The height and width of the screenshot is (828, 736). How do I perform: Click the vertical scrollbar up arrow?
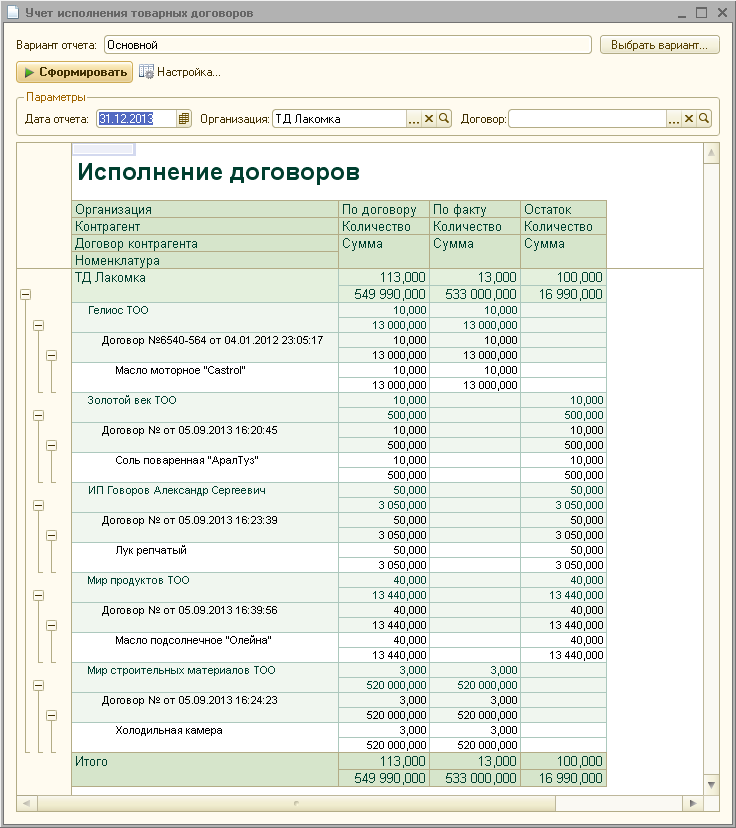711,153
